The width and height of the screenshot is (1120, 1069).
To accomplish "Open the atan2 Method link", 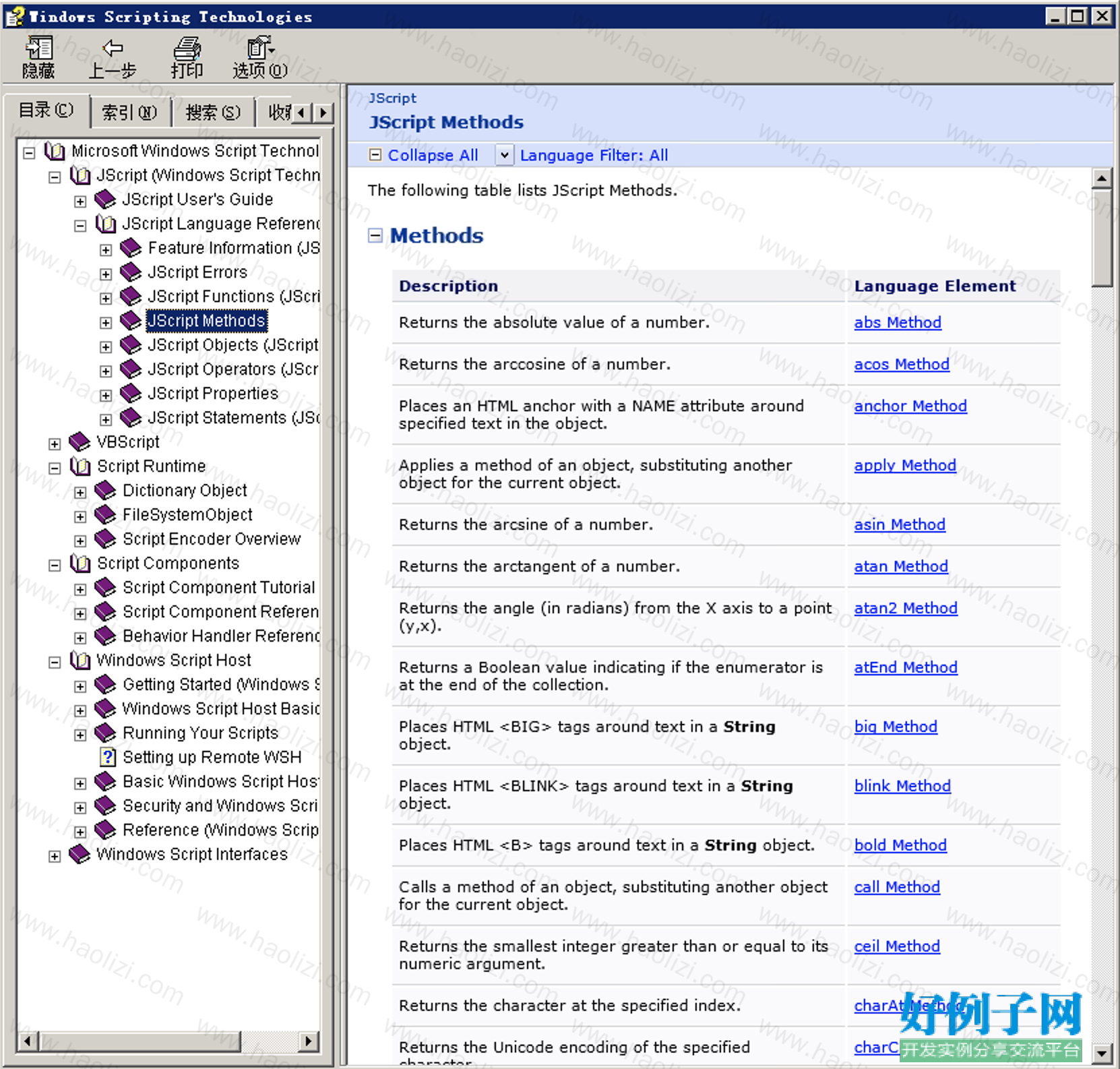I will (906, 608).
